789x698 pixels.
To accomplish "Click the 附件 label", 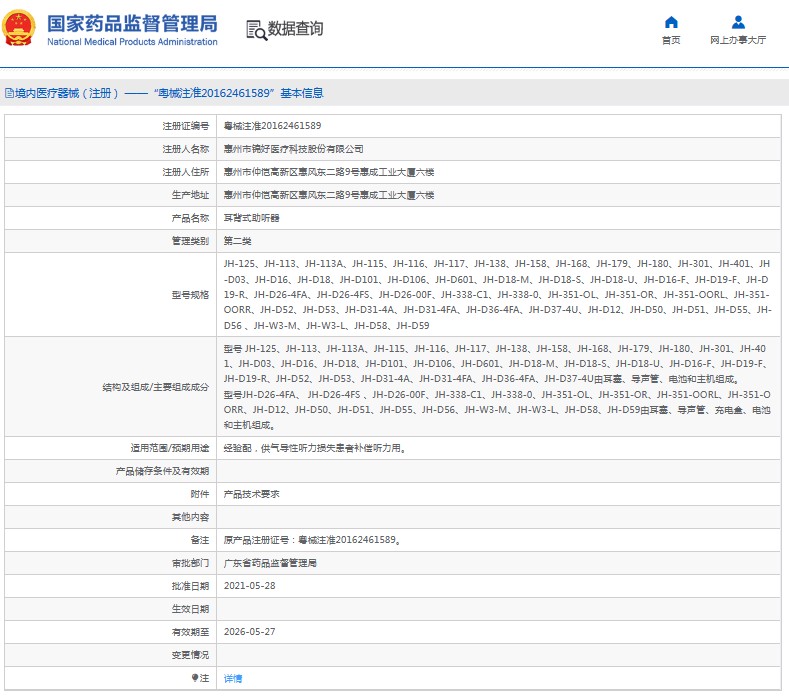I will (x=200, y=494).
